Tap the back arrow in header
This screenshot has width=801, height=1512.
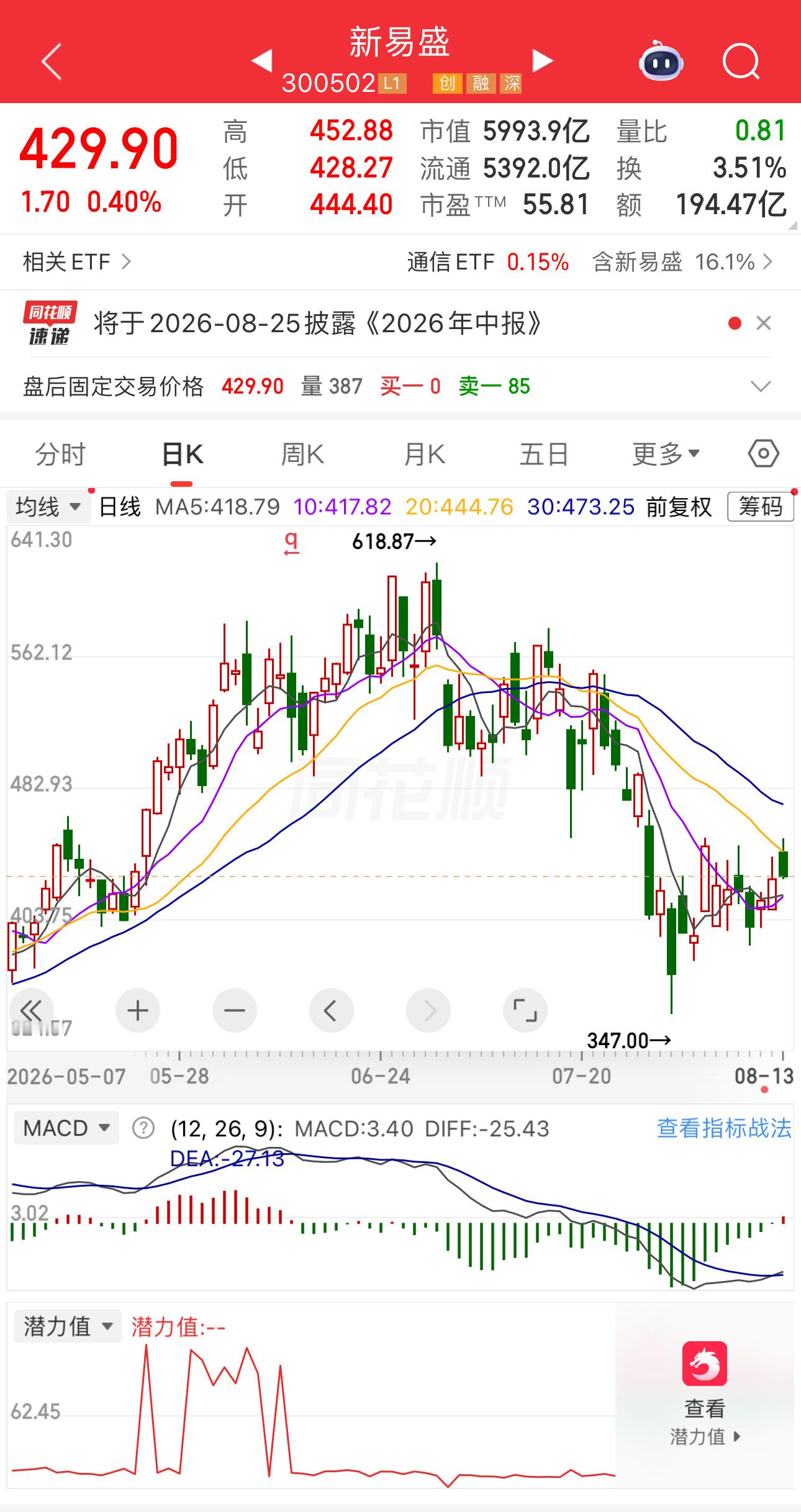52,61
